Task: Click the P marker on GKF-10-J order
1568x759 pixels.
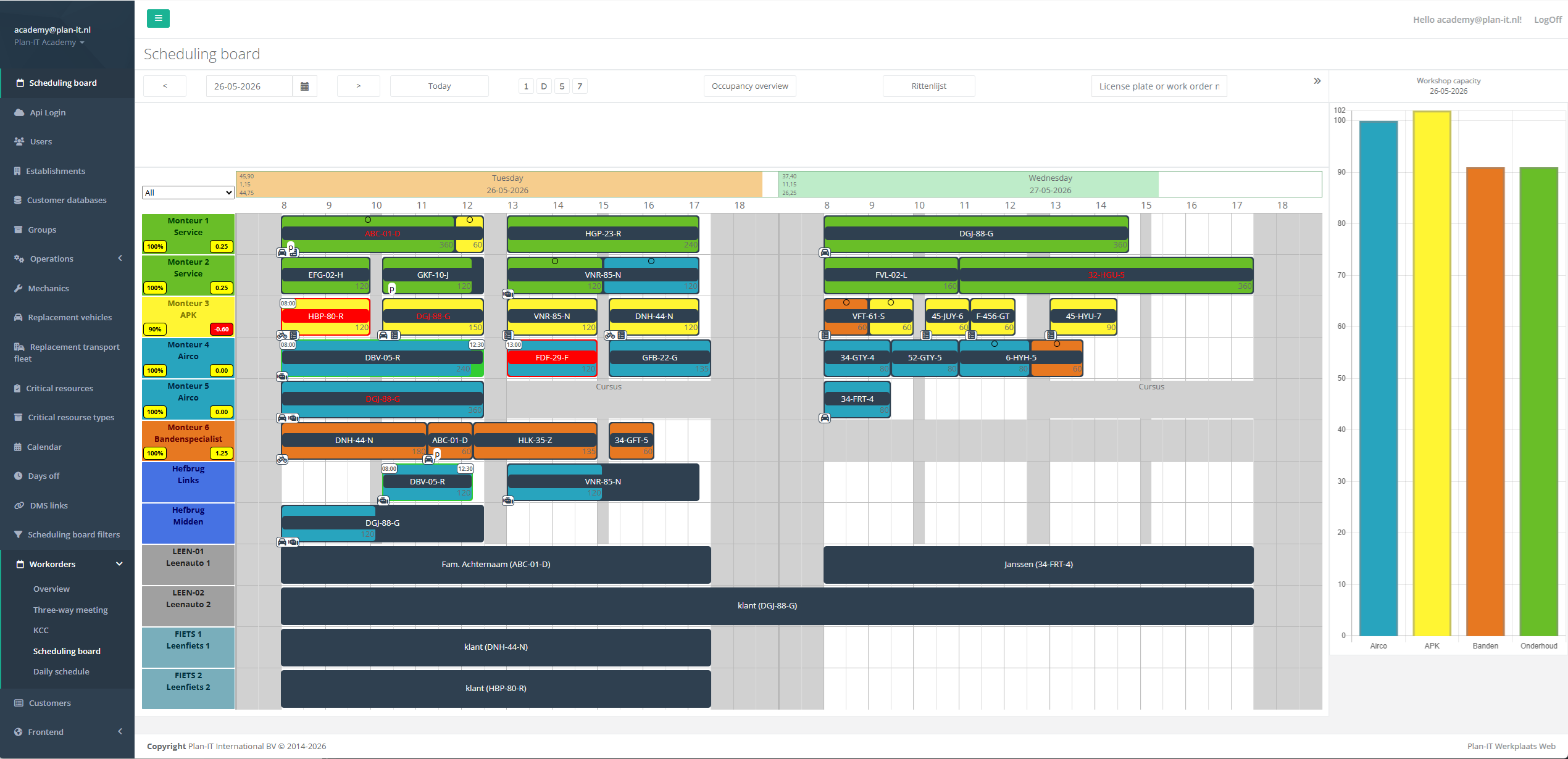Action: 391,288
